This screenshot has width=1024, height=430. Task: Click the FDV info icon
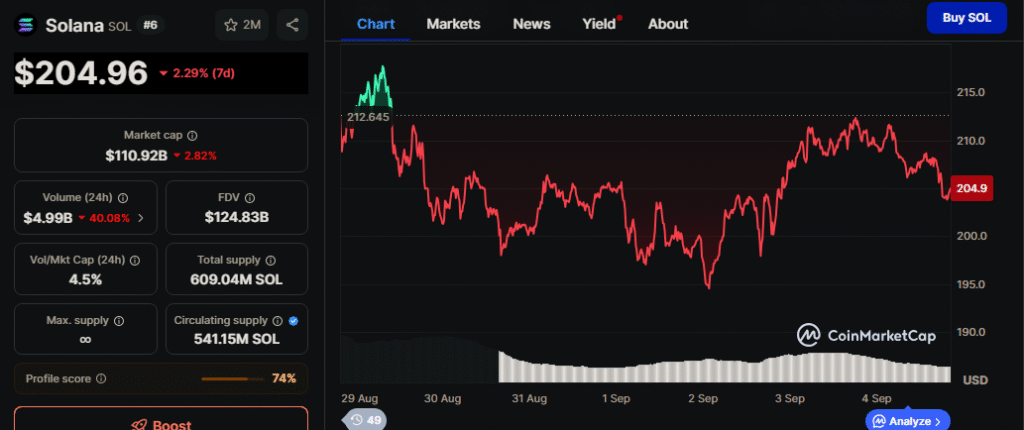point(250,198)
